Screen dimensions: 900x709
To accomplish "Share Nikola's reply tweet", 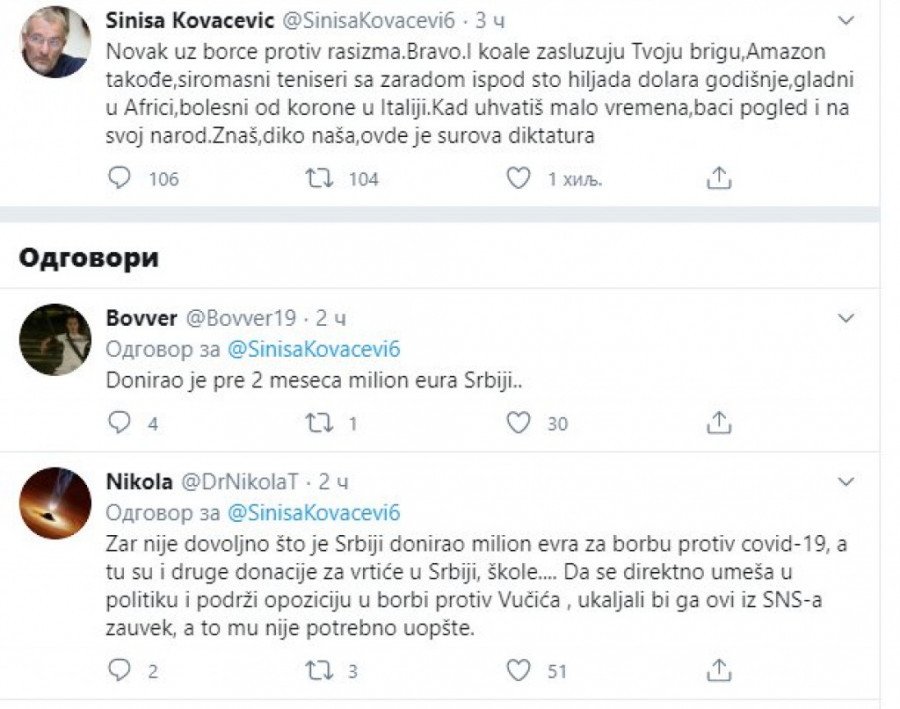I will (x=718, y=671).
